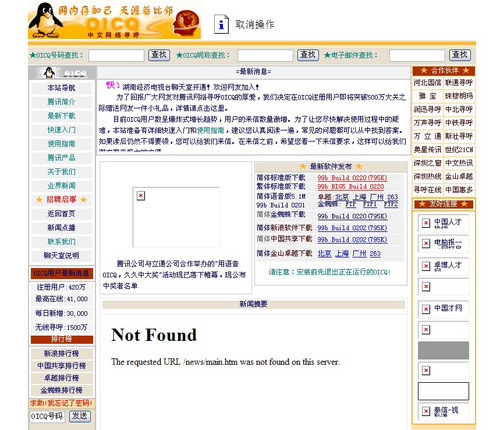Click 广州 in the 简体金山卓越下载 row

coord(359,254)
